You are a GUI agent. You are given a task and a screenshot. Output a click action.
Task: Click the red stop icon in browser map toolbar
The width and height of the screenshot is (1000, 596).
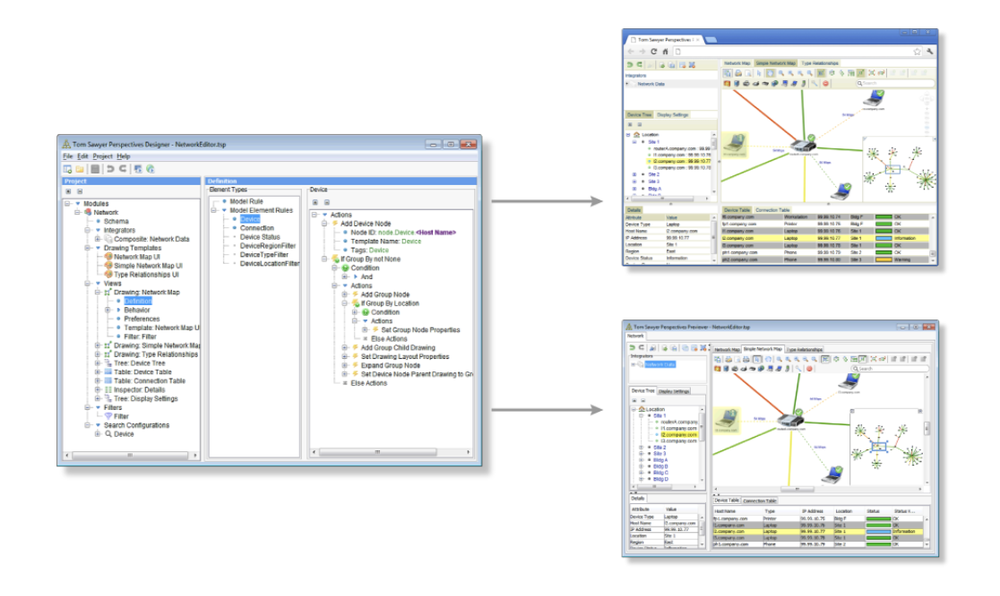click(826, 84)
